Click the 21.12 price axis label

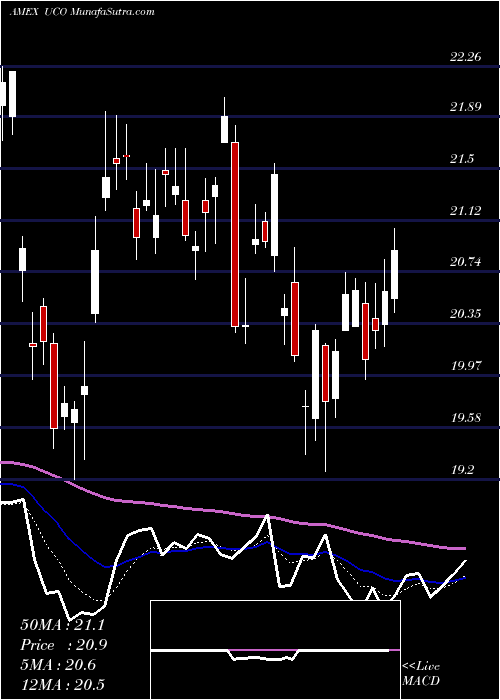(x=466, y=210)
